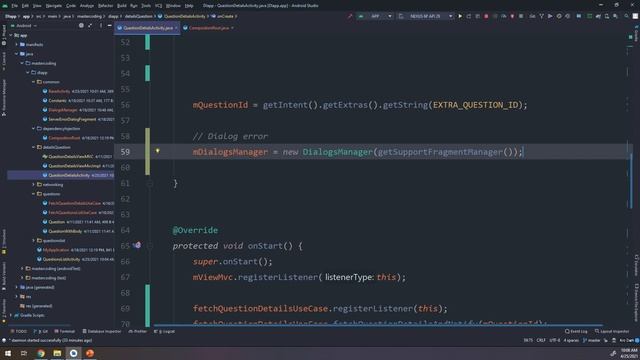Click the onCreate breadcrumb in navigation bar
The width and height of the screenshot is (640, 360).
(225, 16)
